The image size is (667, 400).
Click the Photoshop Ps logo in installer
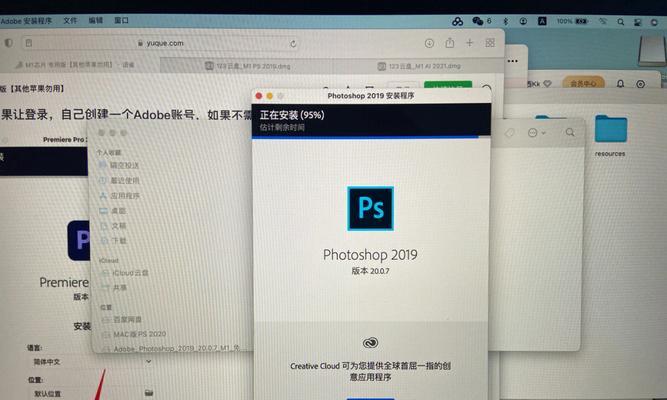point(371,209)
